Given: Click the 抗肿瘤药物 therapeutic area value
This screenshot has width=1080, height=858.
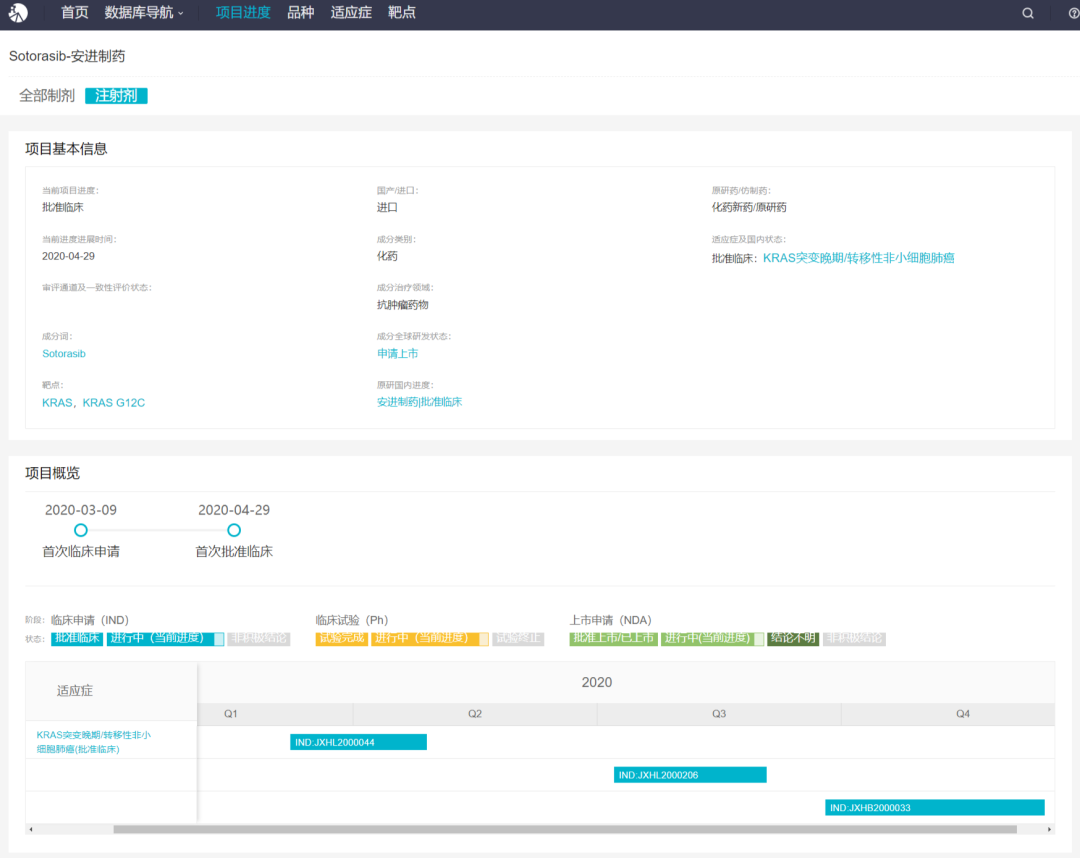Looking at the screenshot, I should click(x=402, y=305).
